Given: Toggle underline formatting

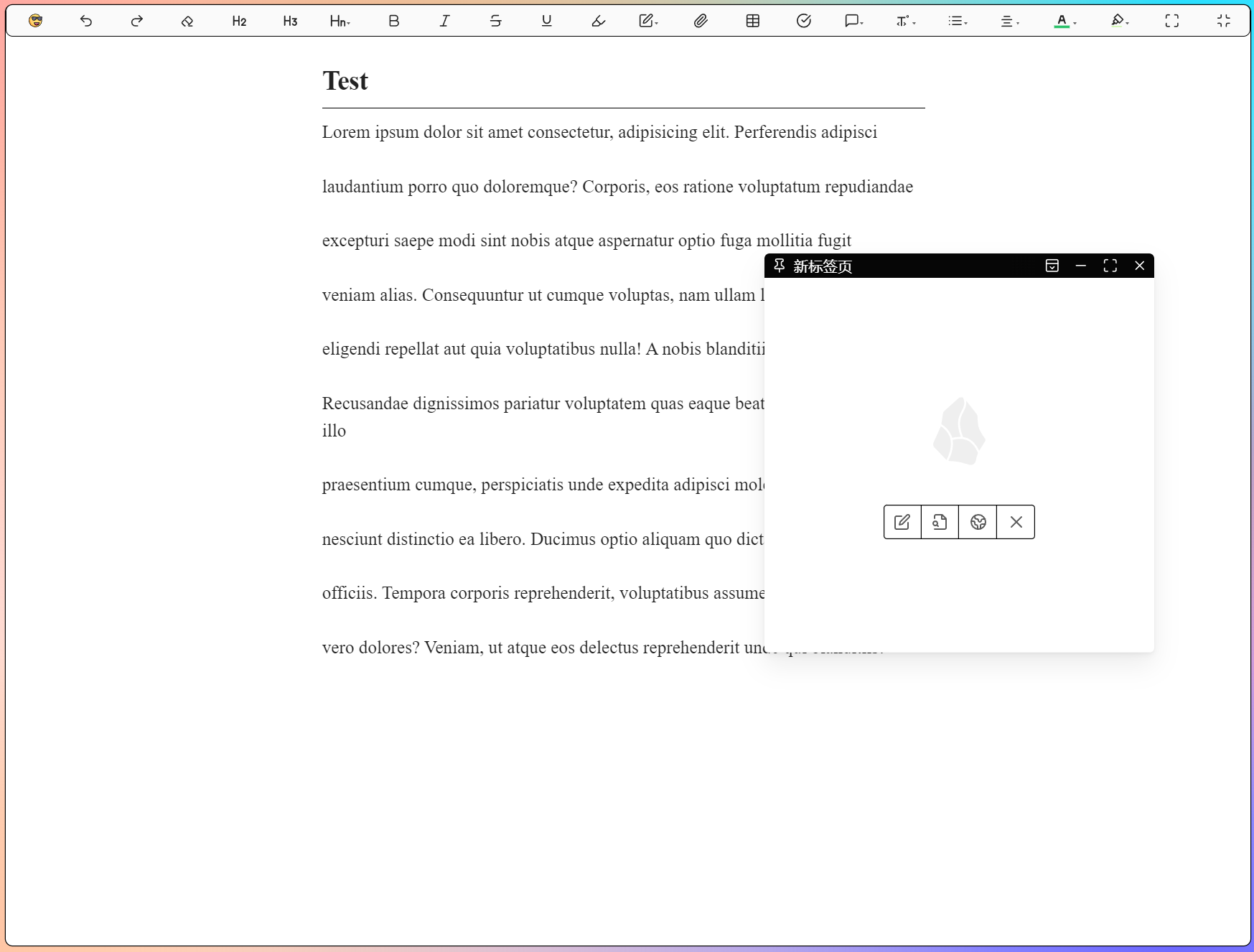Looking at the screenshot, I should (x=546, y=21).
